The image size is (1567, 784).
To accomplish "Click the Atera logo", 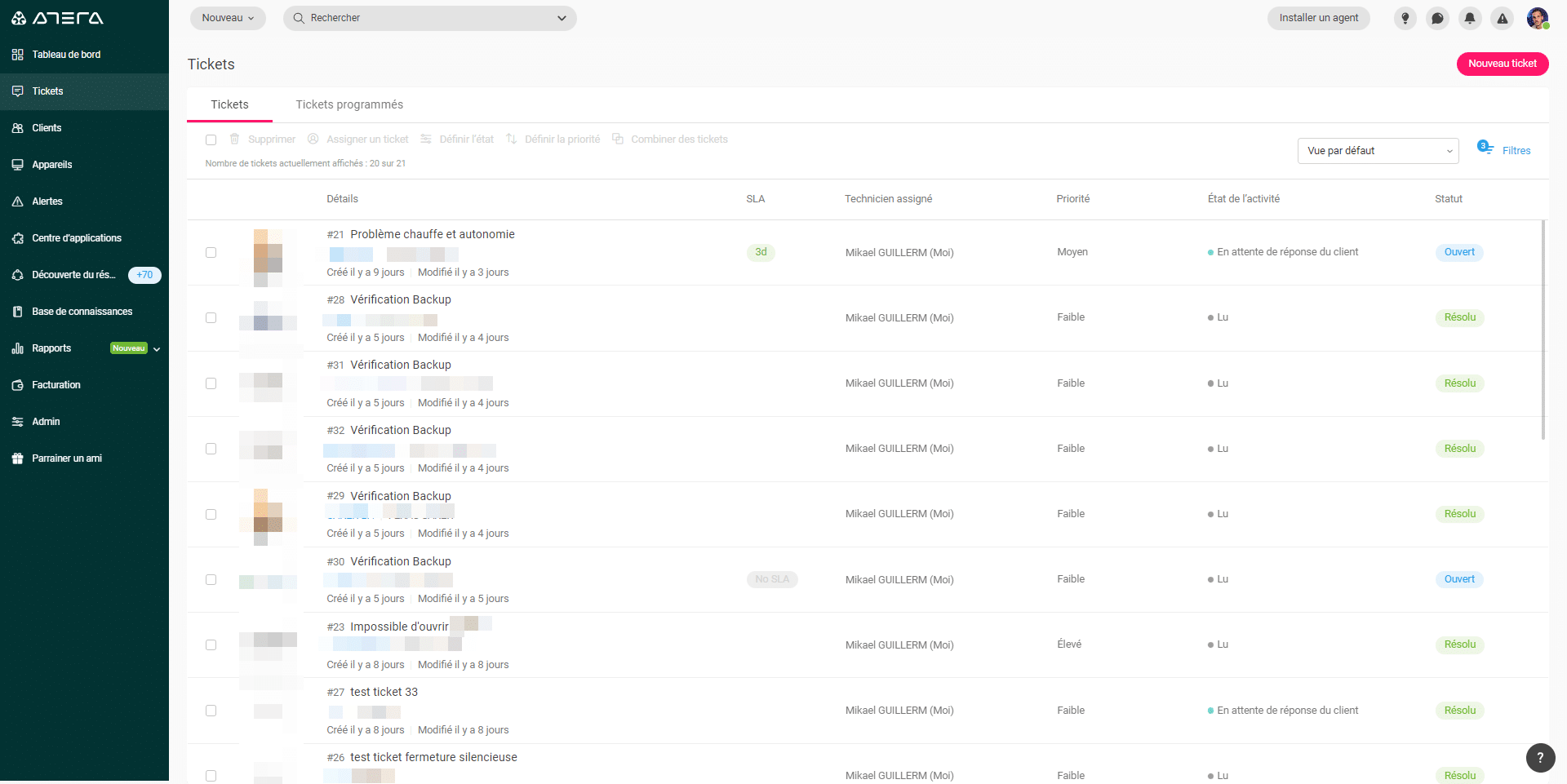I will (x=57, y=18).
